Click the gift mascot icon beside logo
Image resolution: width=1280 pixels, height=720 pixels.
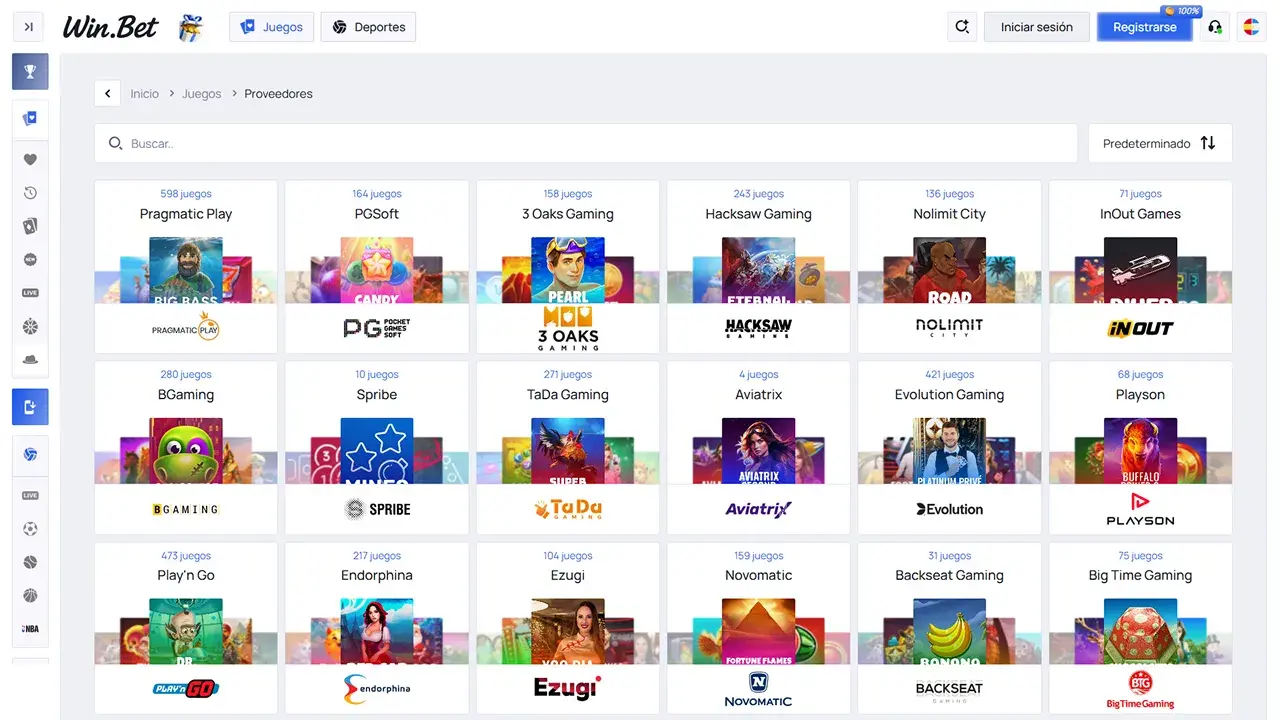tap(190, 27)
